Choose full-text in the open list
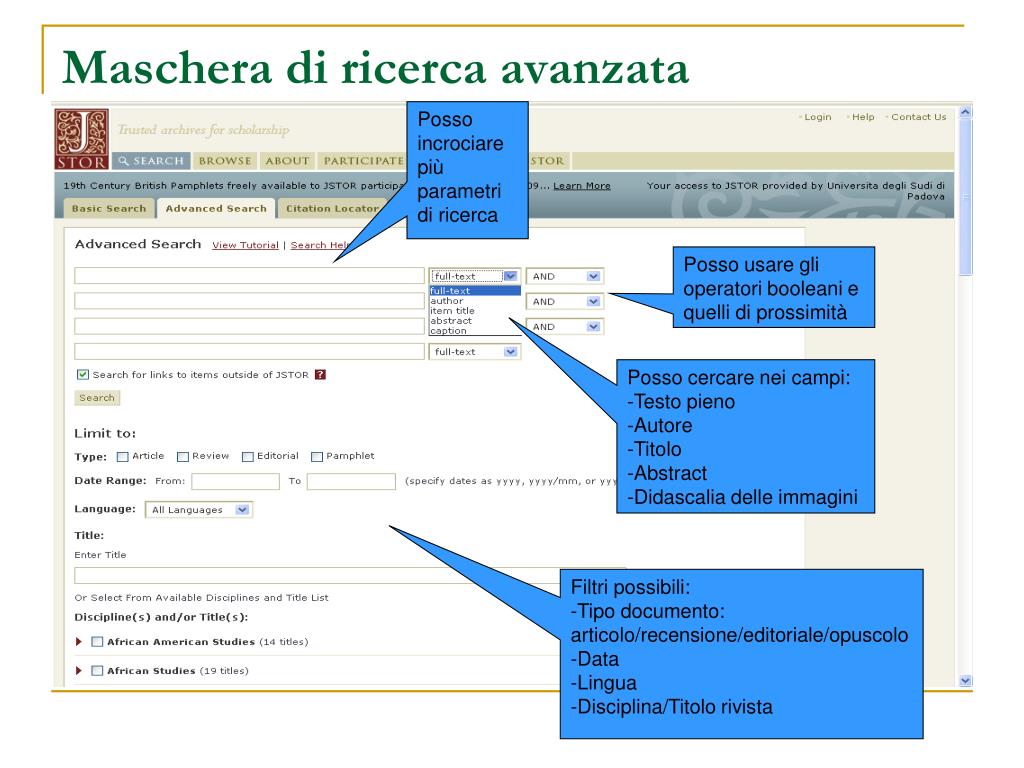 475,291
